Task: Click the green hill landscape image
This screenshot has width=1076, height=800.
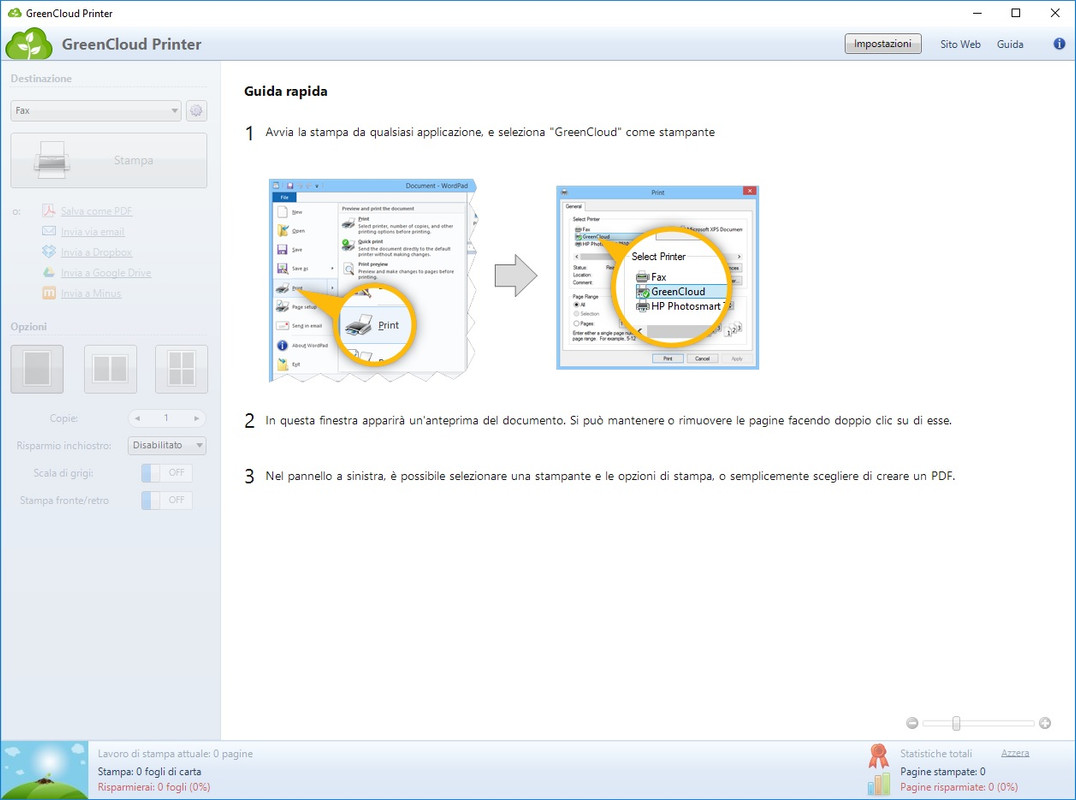Action: [x=45, y=770]
